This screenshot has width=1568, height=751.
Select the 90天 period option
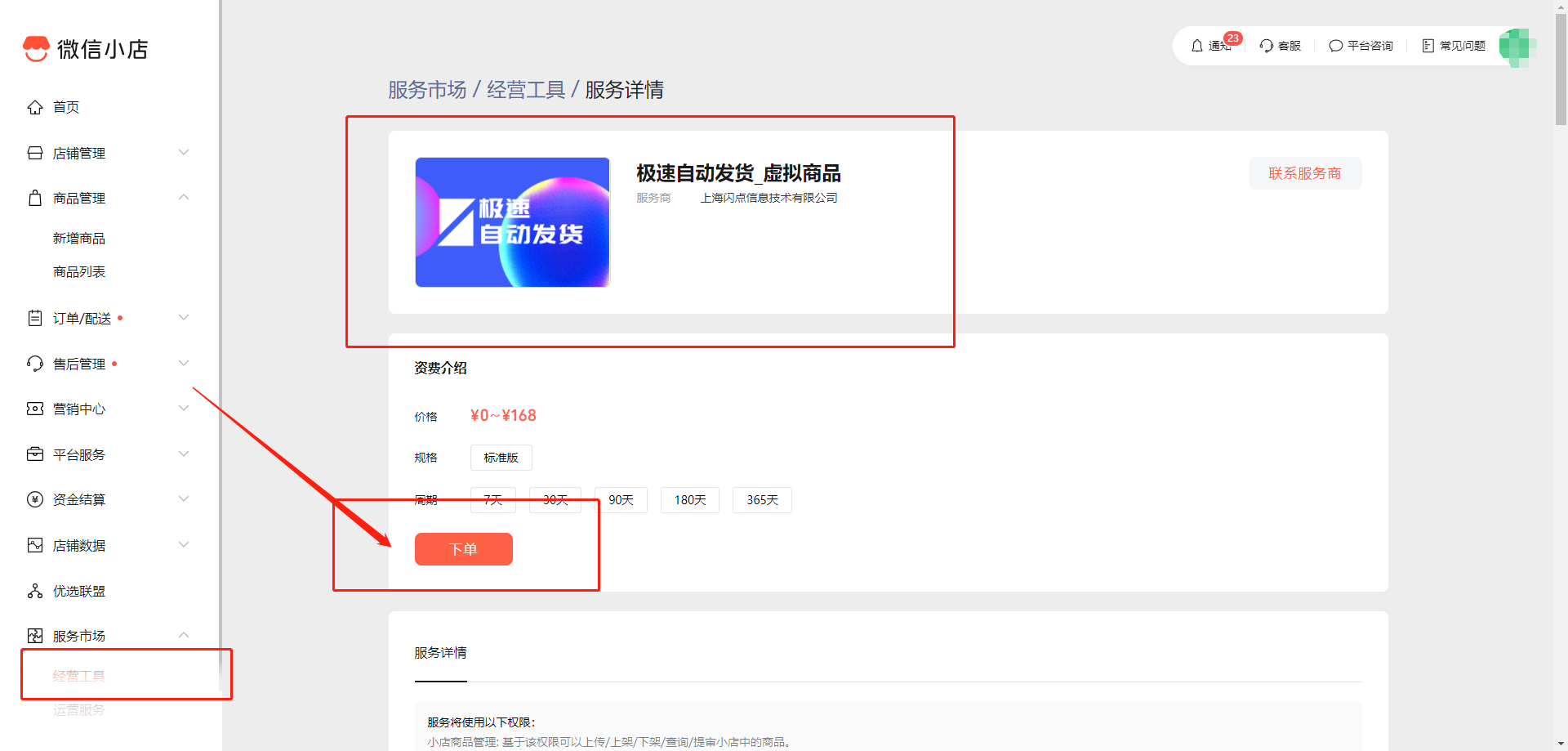pyautogui.click(x=621, y=500)
